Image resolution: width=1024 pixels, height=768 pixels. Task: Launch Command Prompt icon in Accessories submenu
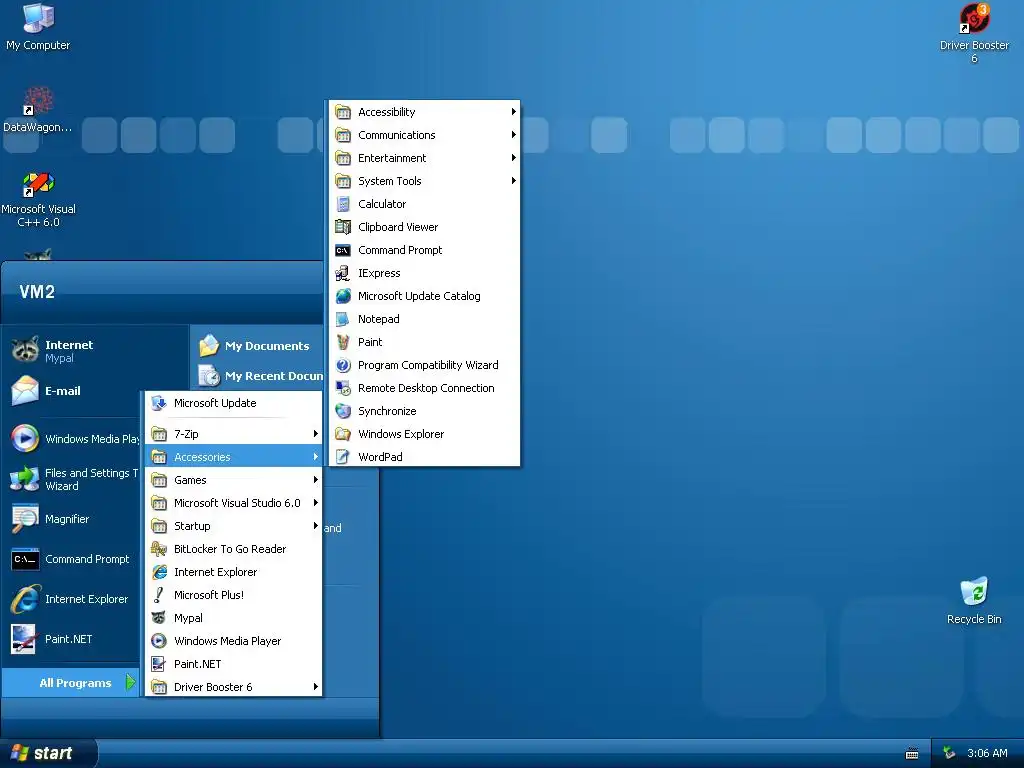pyautogui.click(x=343, y=250)
